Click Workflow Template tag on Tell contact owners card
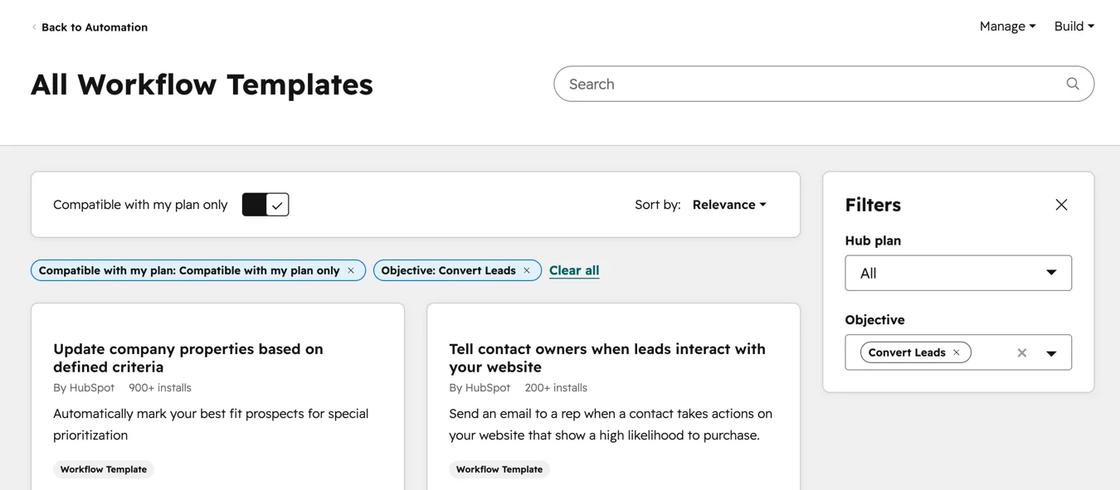 tap(499, 469)
